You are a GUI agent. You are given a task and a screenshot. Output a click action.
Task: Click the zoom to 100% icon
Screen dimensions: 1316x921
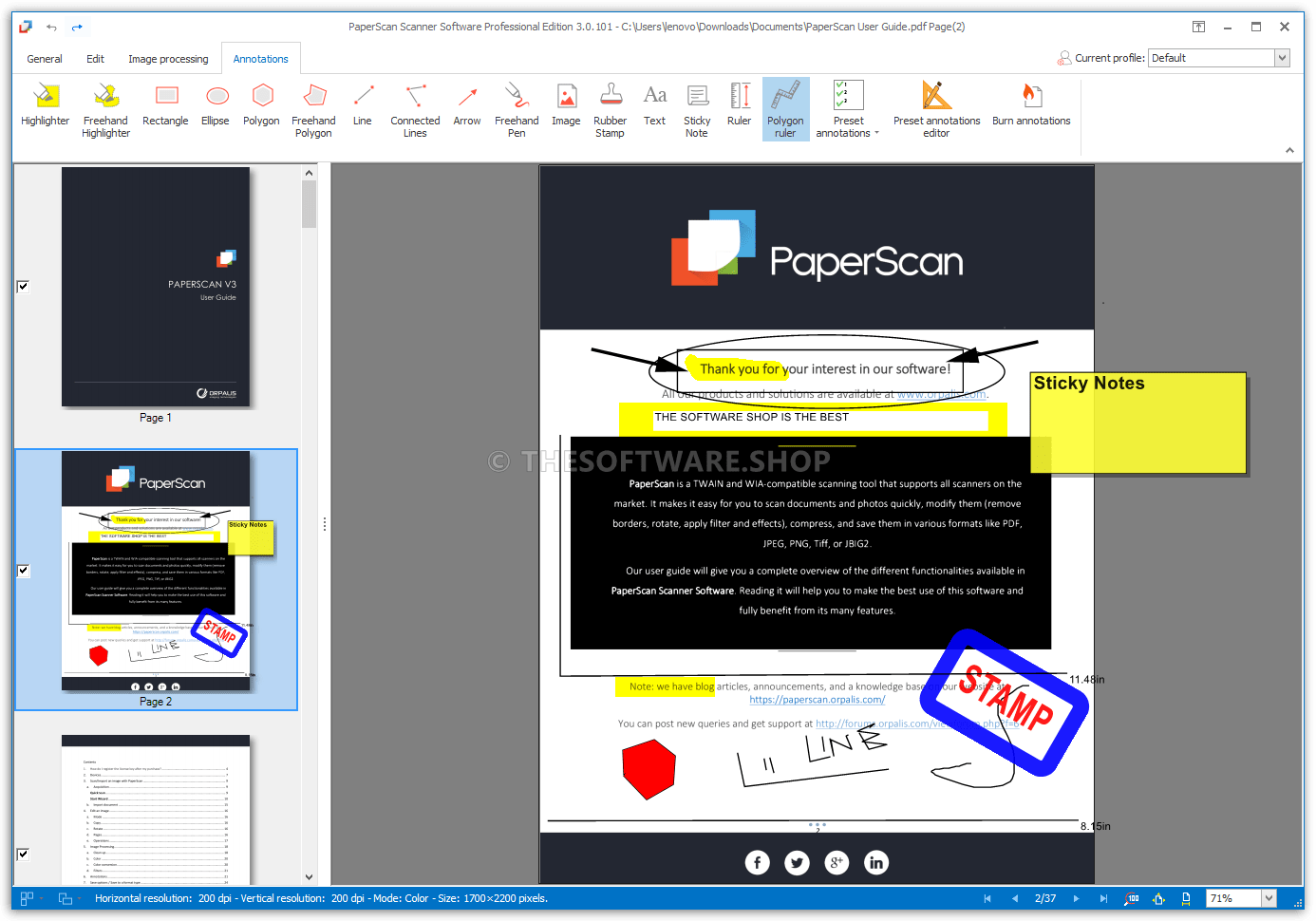coord(1132,898)
